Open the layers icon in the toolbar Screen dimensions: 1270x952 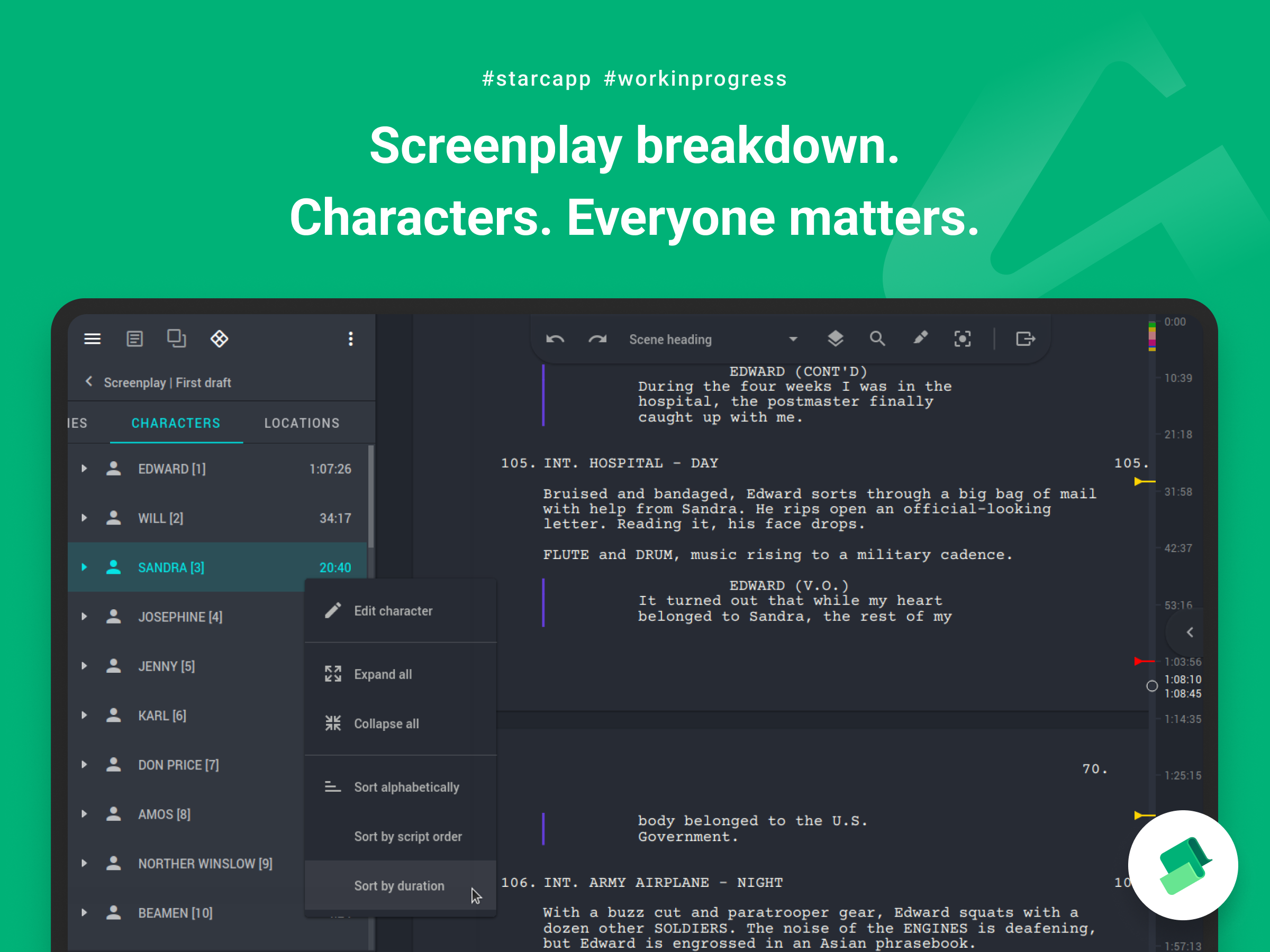click(x=836, y=339)
